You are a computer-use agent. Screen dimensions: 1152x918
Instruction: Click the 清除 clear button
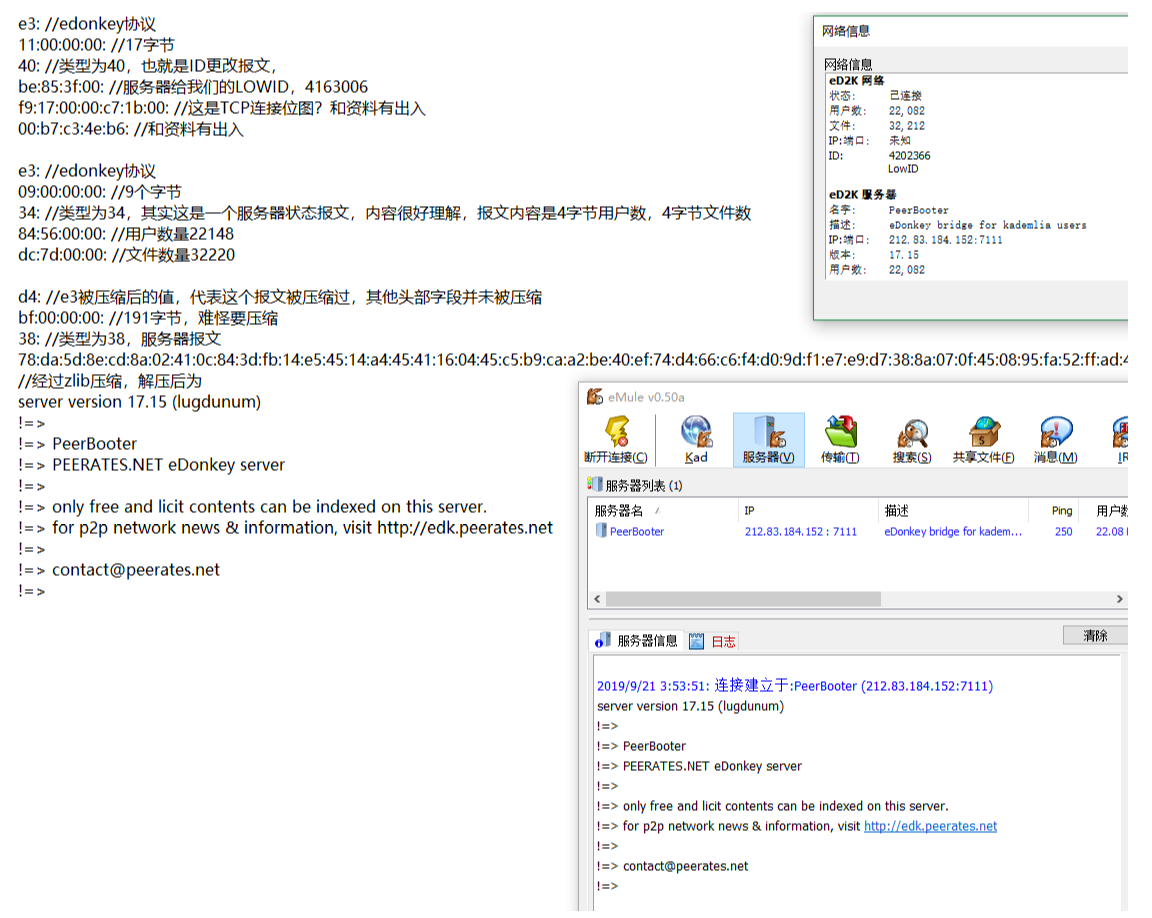[1095, 635]
